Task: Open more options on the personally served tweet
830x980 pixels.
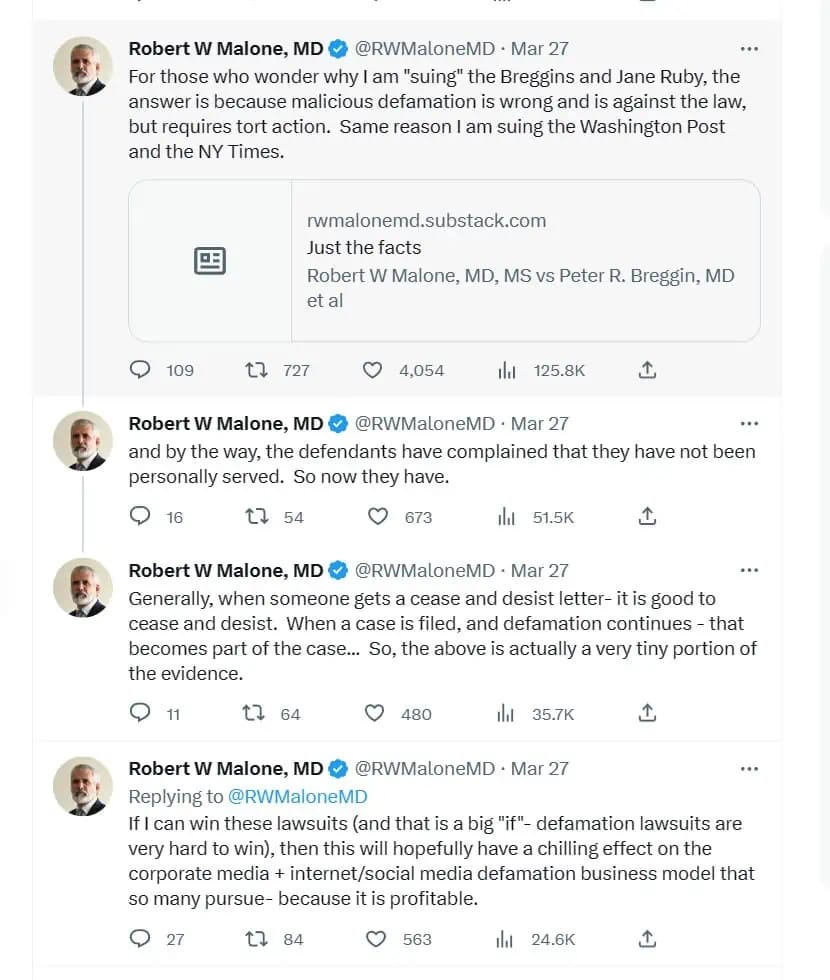Action: pos(749,424)
